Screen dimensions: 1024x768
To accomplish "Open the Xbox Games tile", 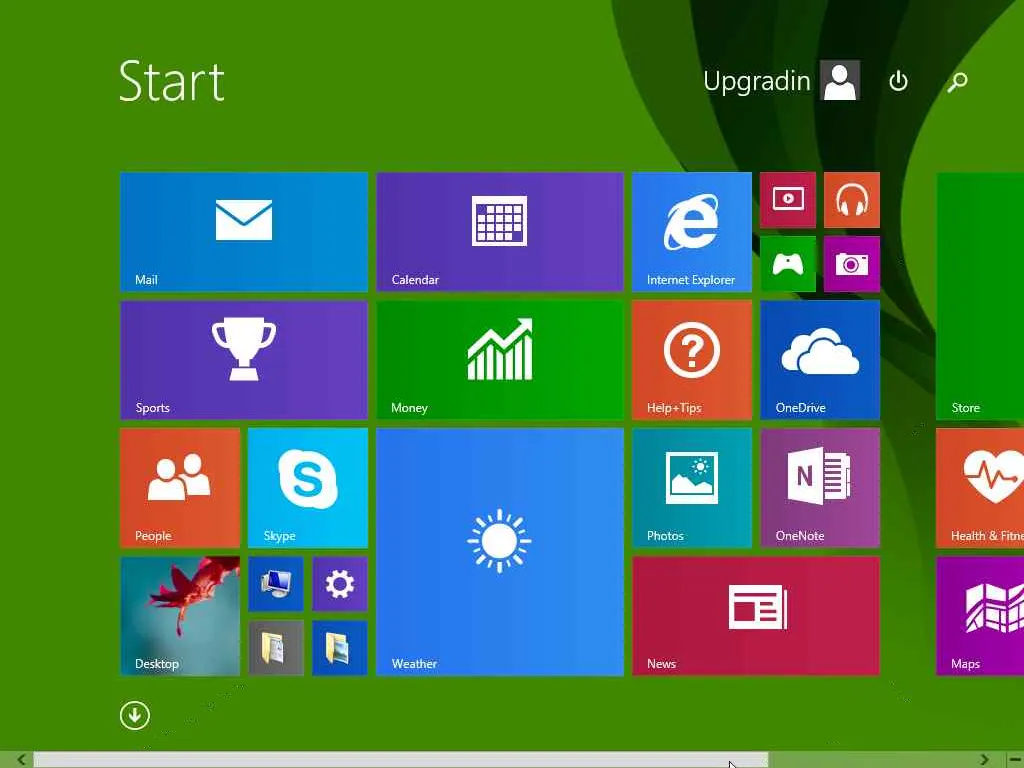I will pos(788,264).
